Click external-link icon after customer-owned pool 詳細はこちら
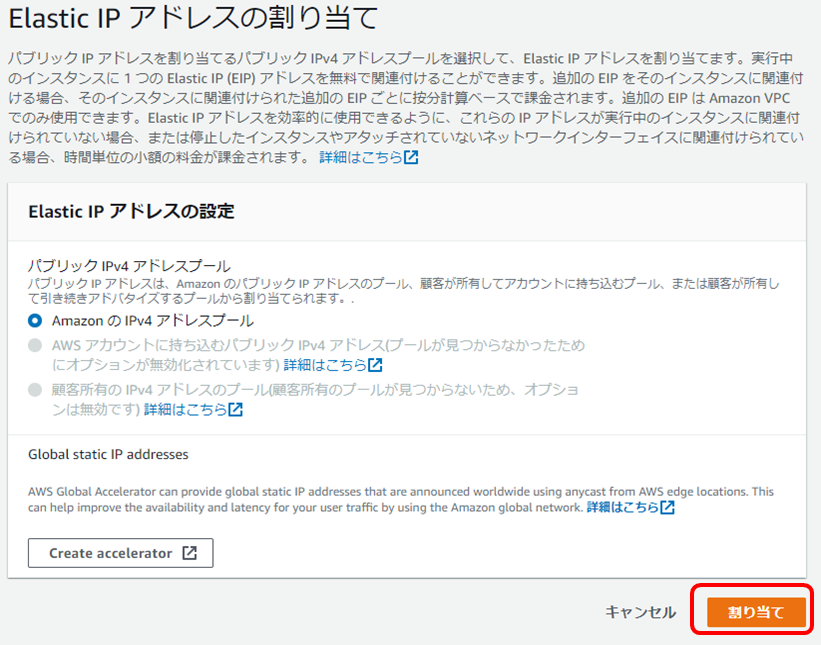 (x=236, y=409)
